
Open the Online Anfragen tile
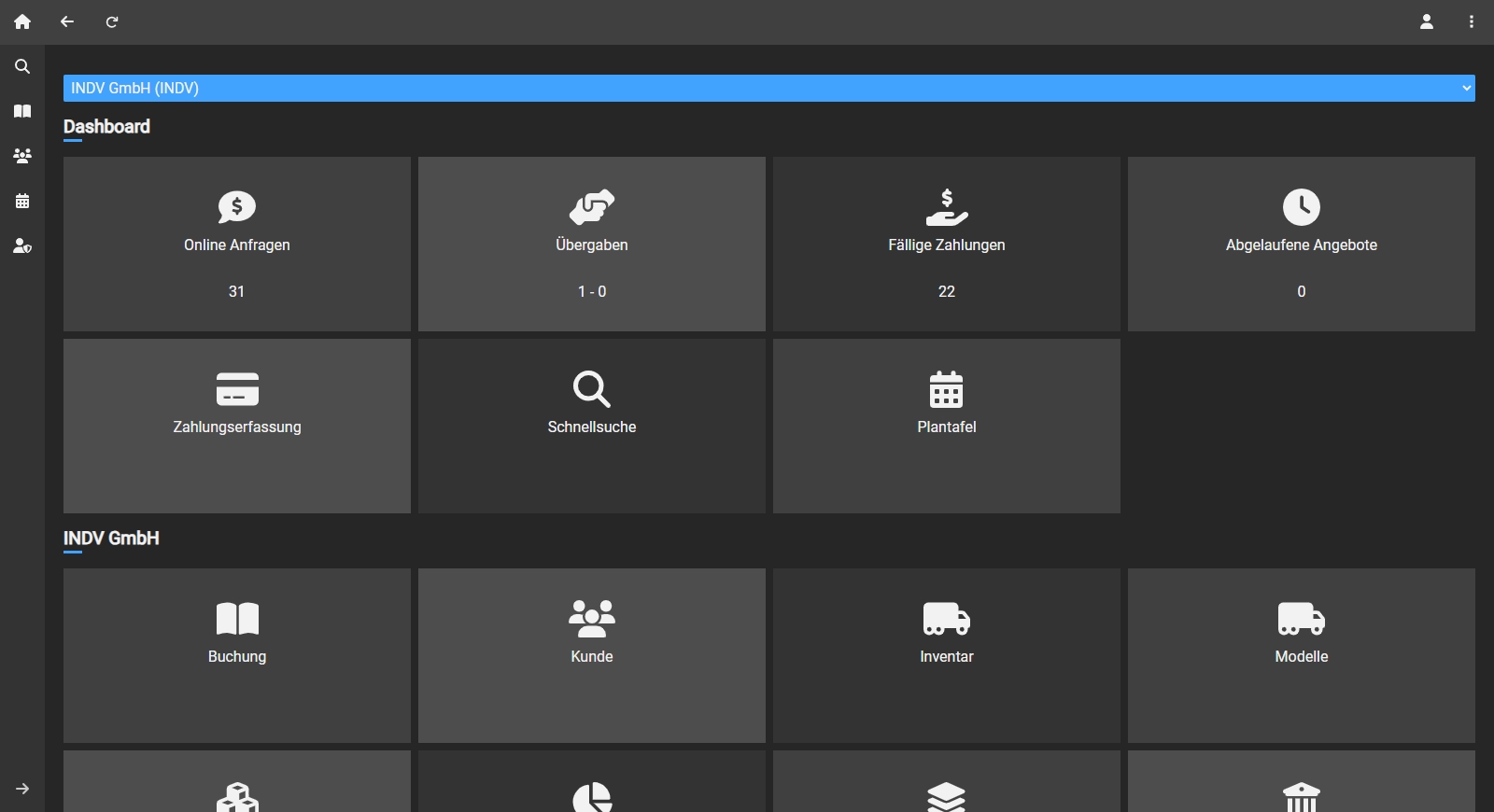click(x=237, y=244)
